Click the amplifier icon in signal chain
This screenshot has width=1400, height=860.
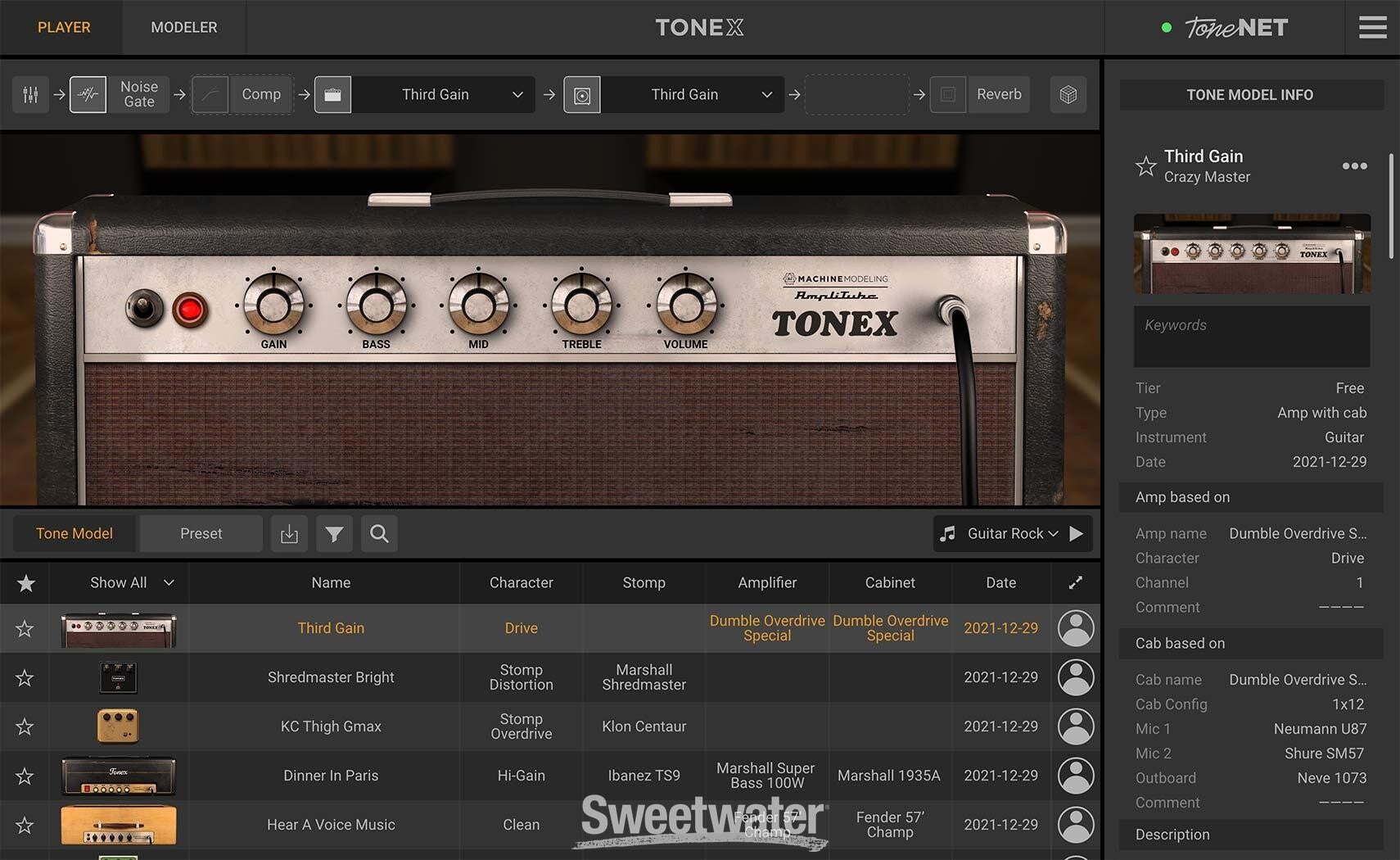click(x=332, y=95)
